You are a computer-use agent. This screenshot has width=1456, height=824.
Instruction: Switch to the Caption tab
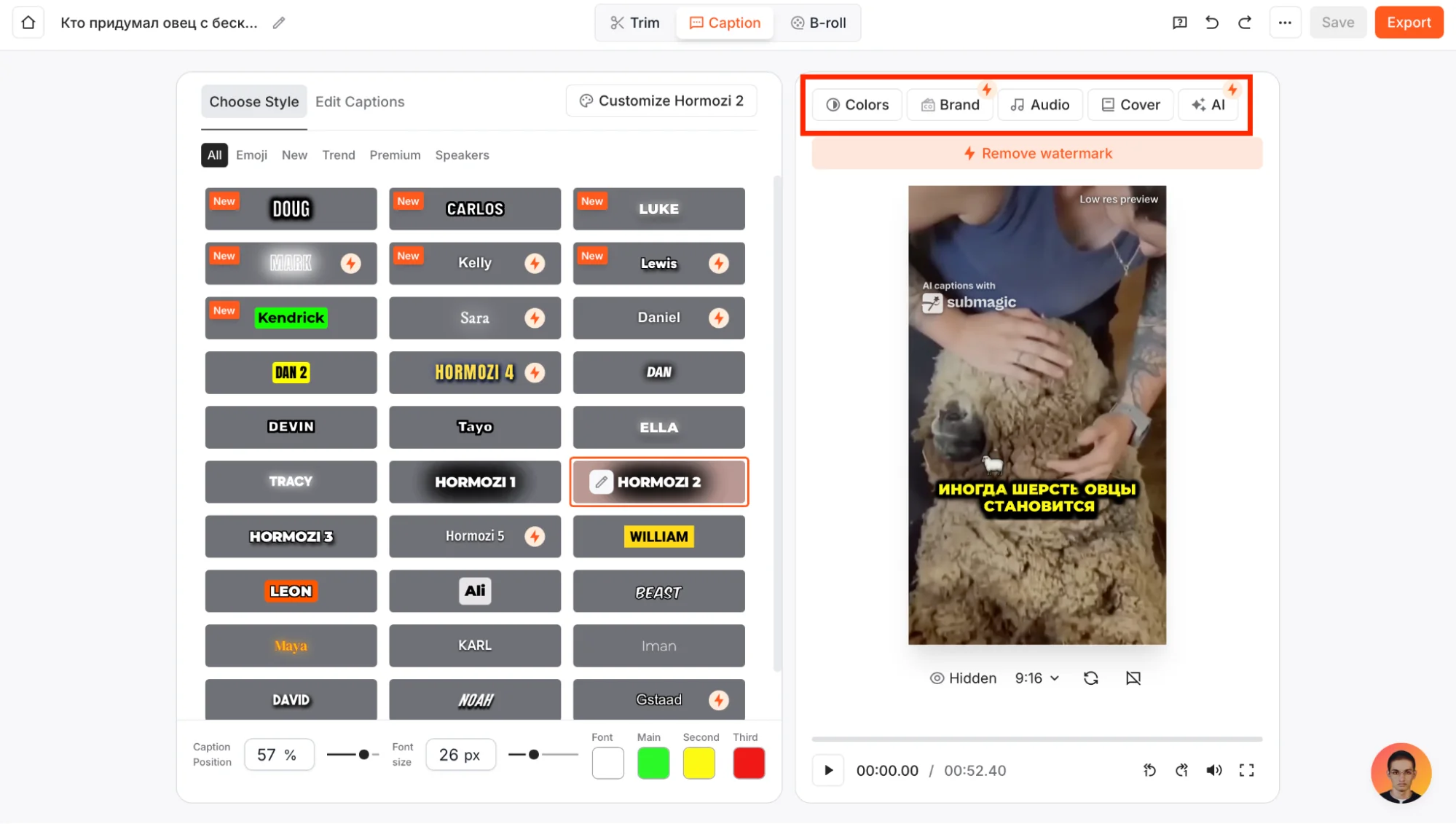725,23
